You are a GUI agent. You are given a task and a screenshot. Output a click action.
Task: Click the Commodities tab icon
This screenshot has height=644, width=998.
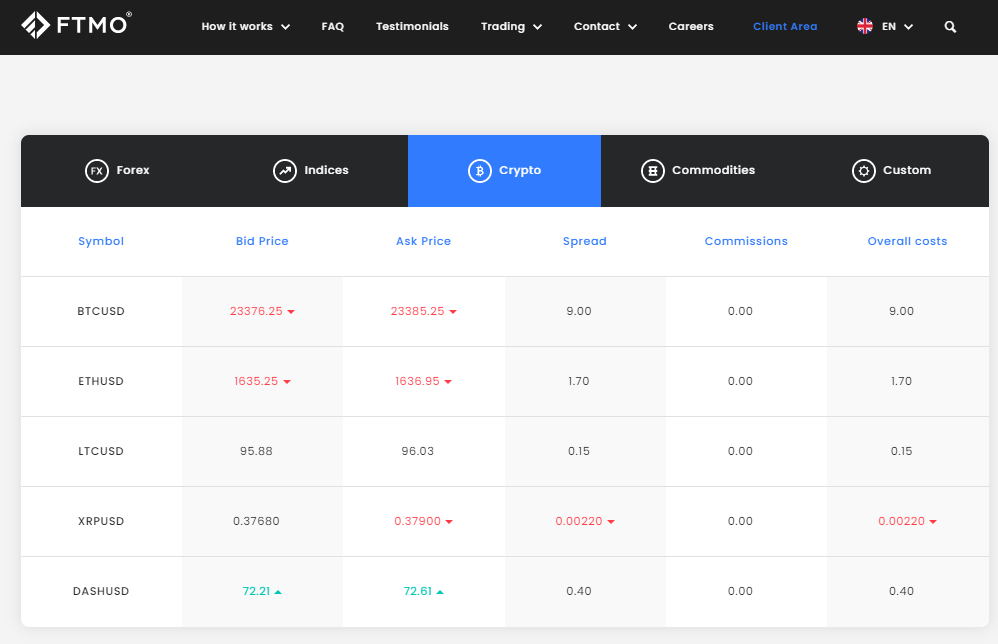tap(652, 171)
